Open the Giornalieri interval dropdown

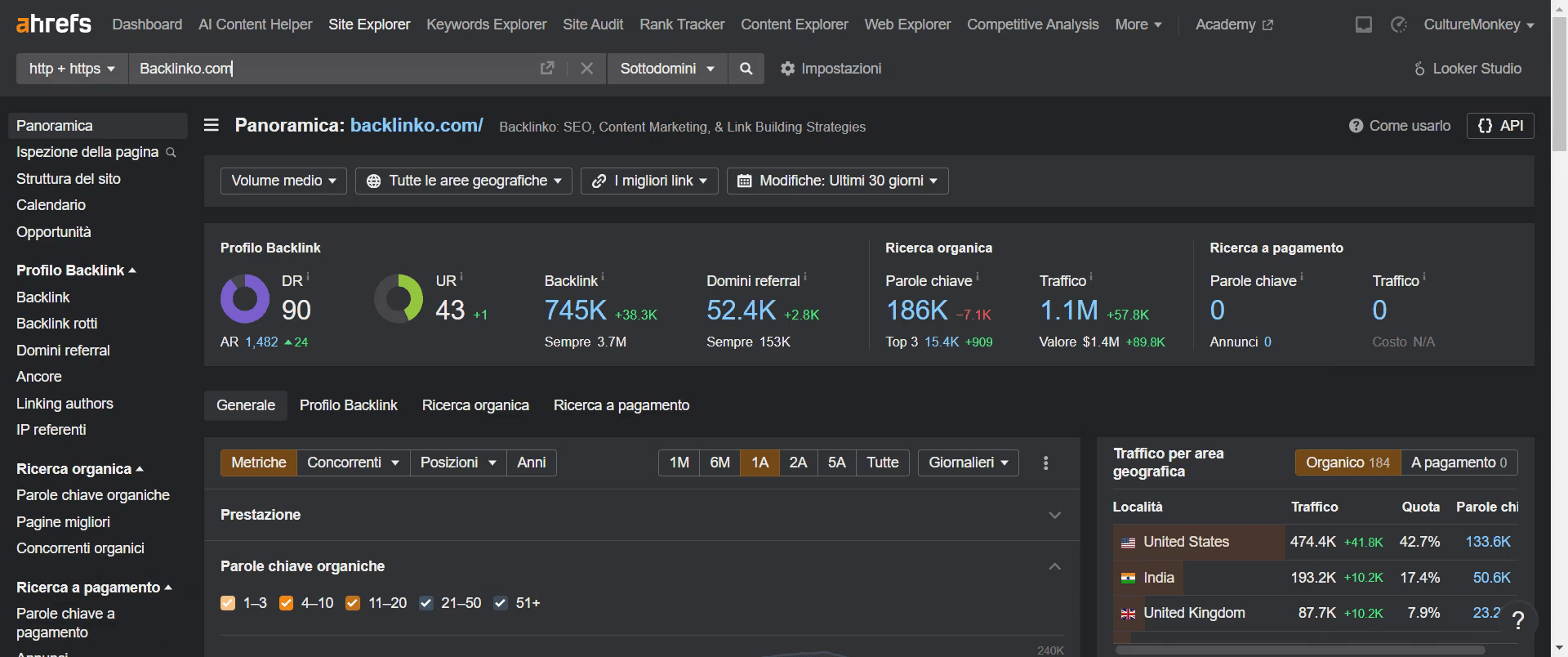968,463
